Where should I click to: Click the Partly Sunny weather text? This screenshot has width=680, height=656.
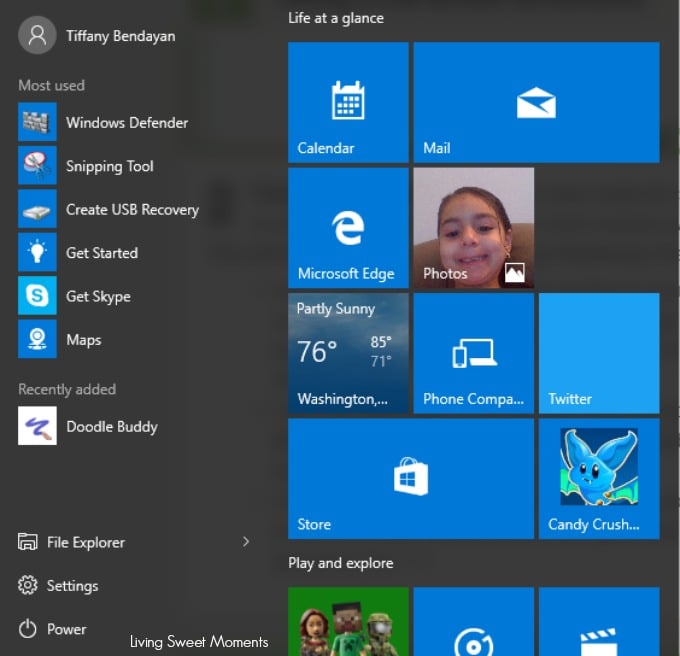[336, 309]
